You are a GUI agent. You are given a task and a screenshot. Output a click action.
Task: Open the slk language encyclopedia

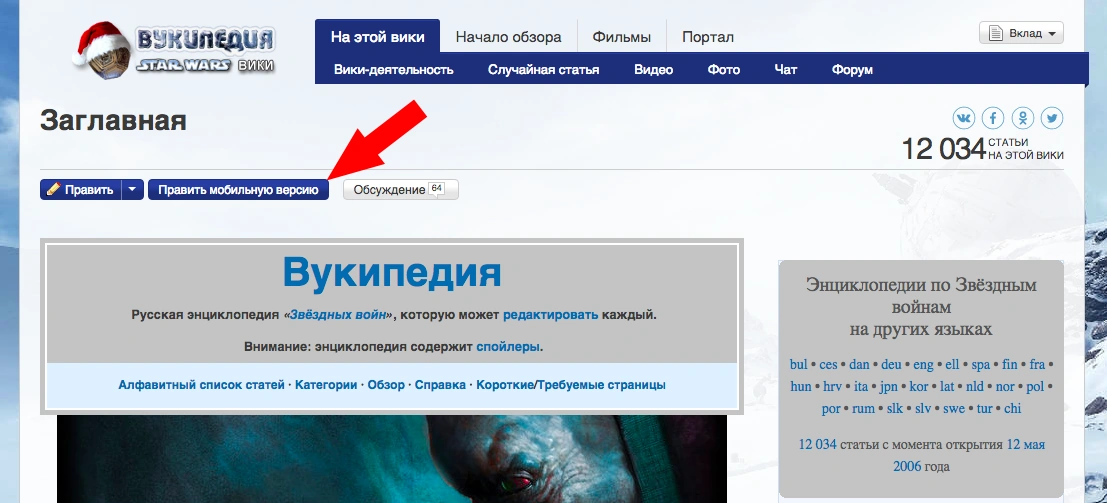click(894, 408)
